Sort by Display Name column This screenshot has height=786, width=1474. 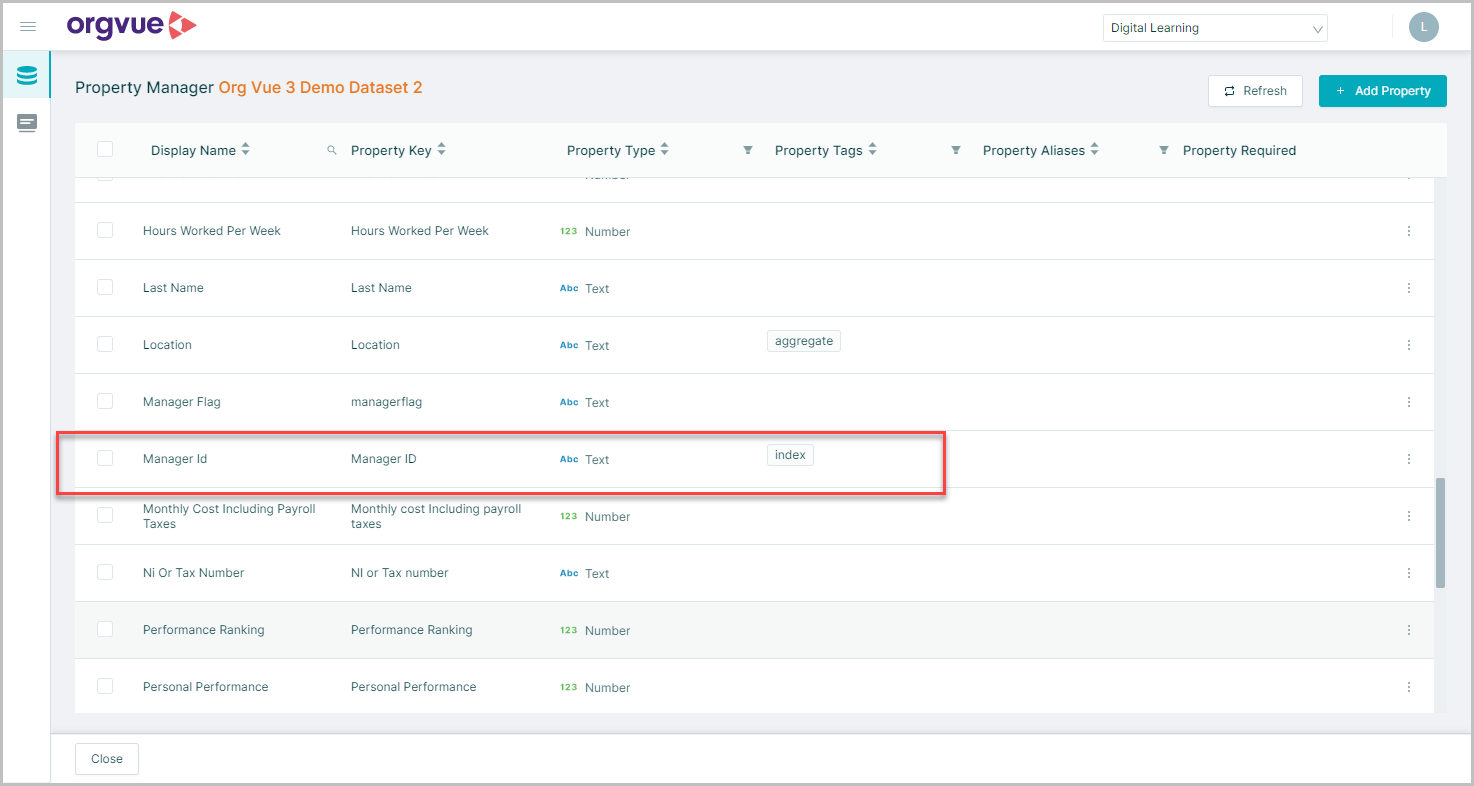click(x=246, y=150)
